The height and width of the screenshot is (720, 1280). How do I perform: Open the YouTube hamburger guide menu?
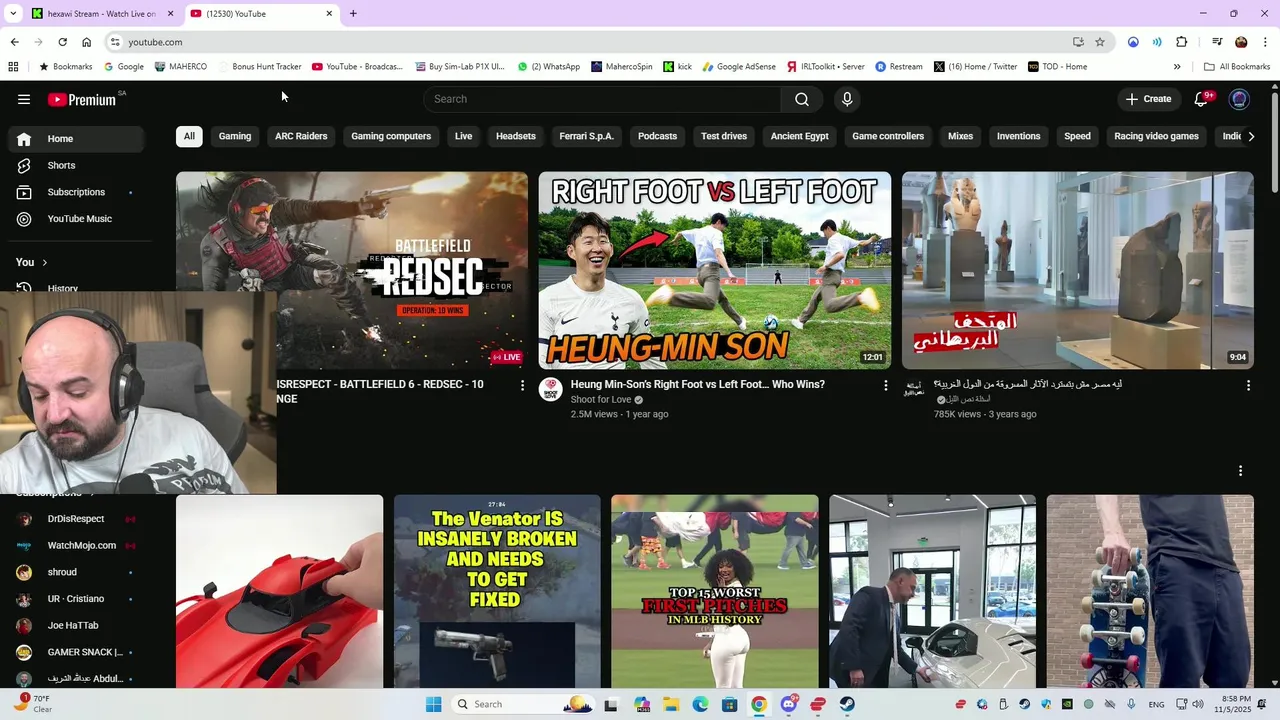click(x=24, y=99)
